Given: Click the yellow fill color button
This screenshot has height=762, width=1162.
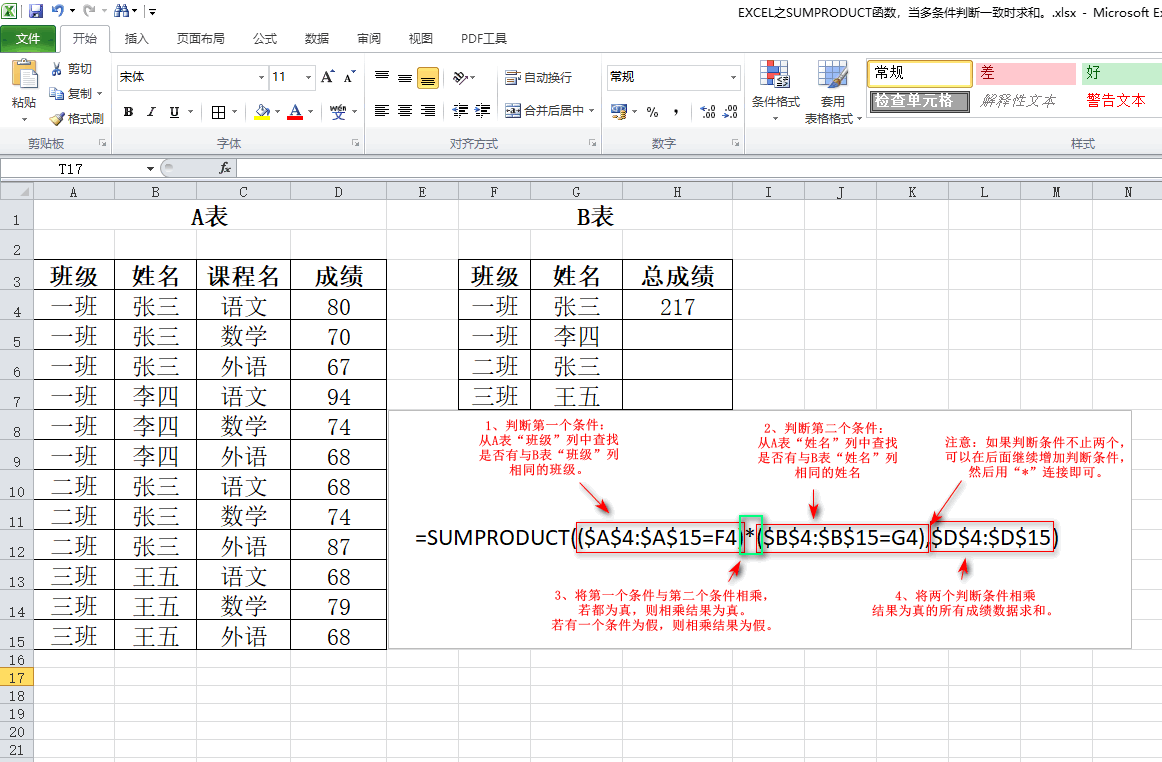Looking at the screenshot, I should point(262,112).
